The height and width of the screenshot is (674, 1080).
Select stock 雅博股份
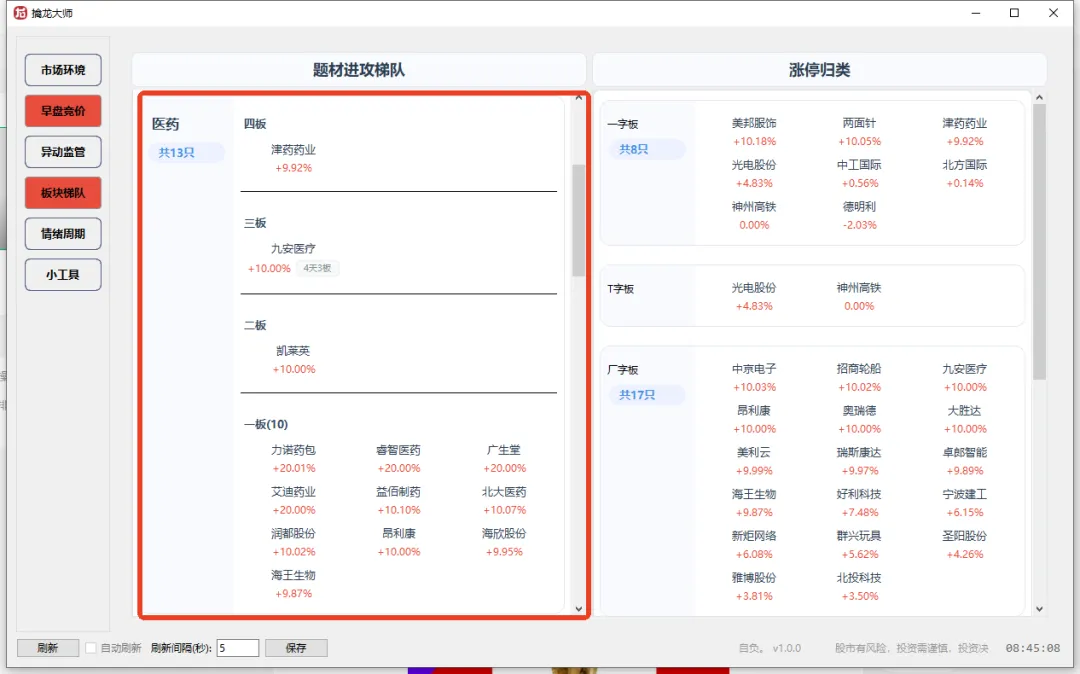754,578
